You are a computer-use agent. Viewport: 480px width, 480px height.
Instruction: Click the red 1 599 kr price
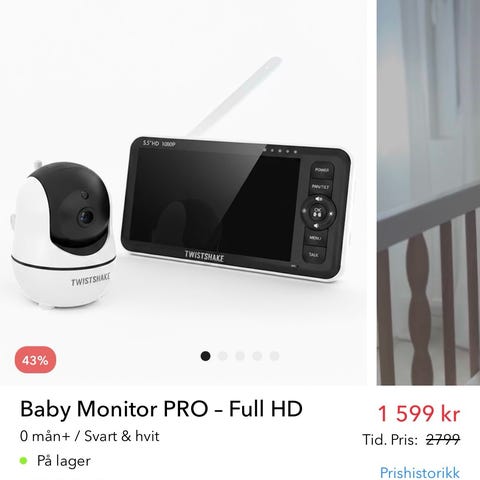pos(419,414)
